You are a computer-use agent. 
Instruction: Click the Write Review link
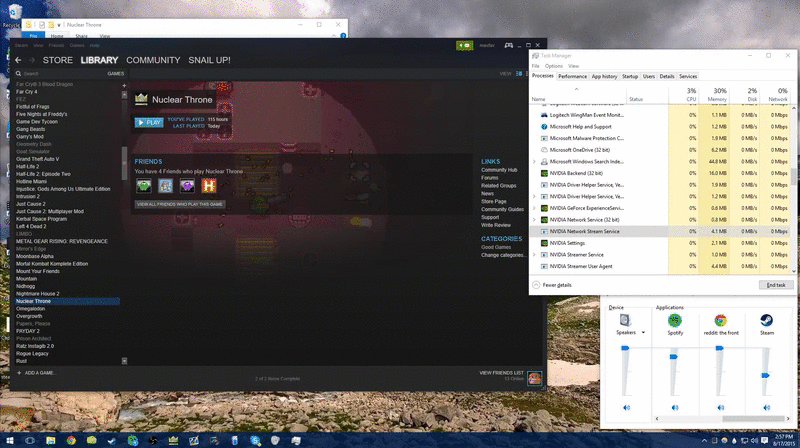pos(496,225)
